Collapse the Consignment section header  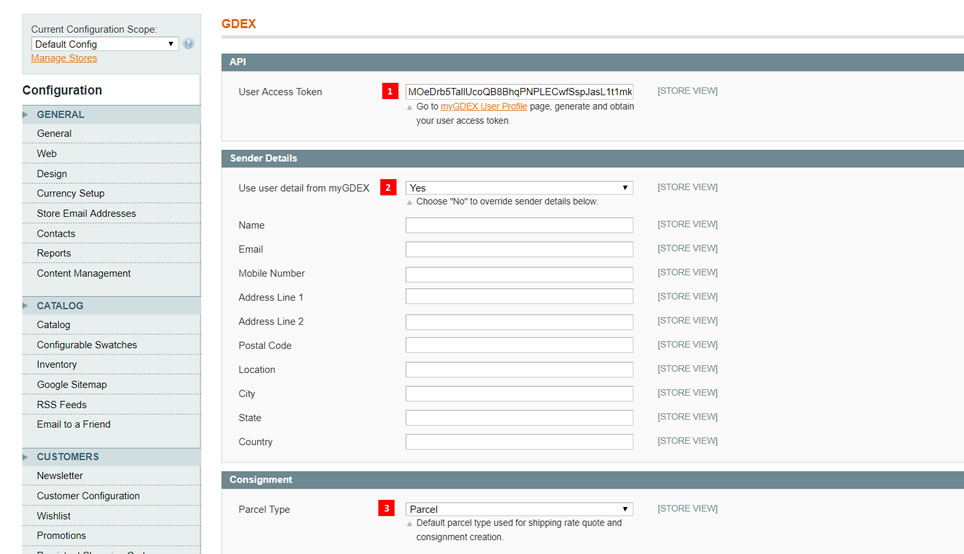click(593, 480)
